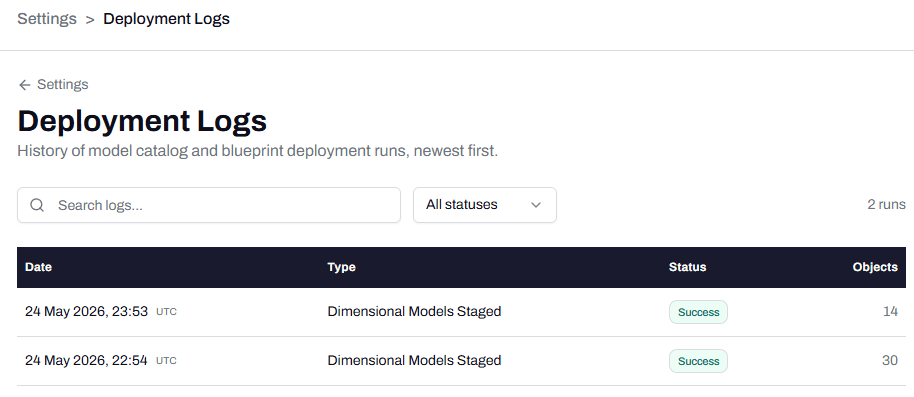Click the Deployment Logs breadcrumb
The width and height of the screenshot is (914, 397).
coord(166,19)
